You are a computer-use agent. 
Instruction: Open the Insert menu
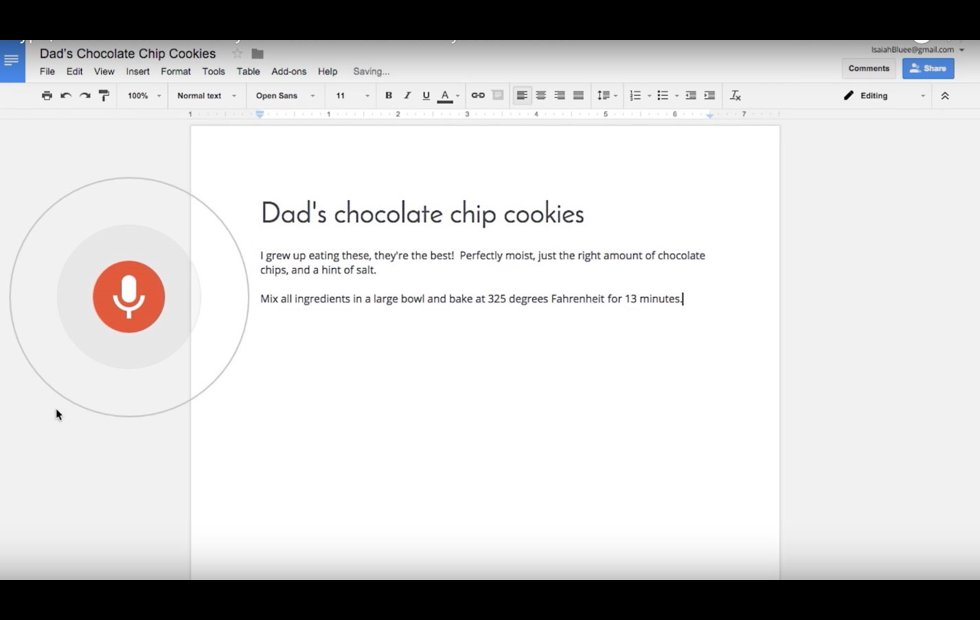tap(138, 72)
